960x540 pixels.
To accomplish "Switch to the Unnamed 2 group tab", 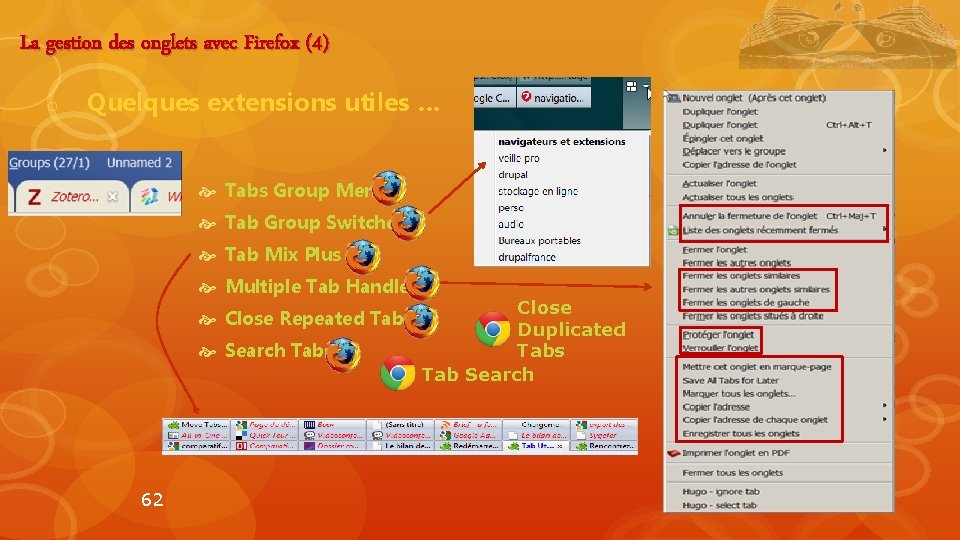I will click(140, 163).
